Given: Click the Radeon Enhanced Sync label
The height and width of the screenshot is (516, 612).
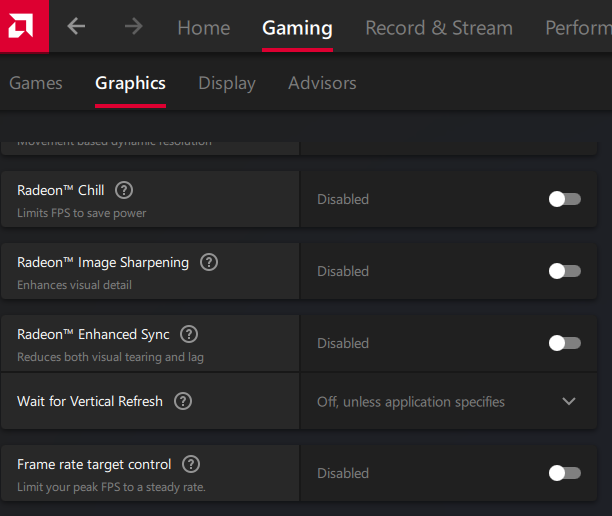Looking at the screenshot, I should point(93,335).
